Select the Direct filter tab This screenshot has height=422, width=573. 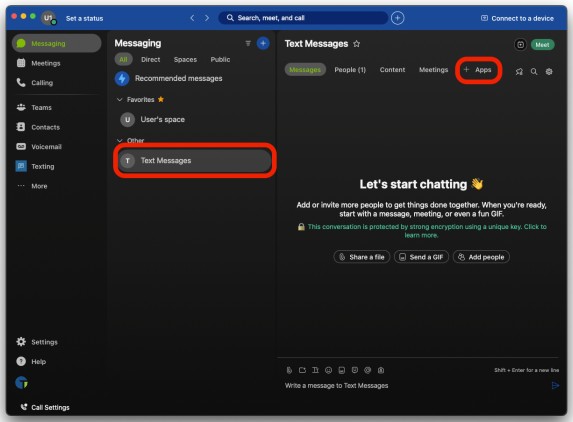click(151, 60)
